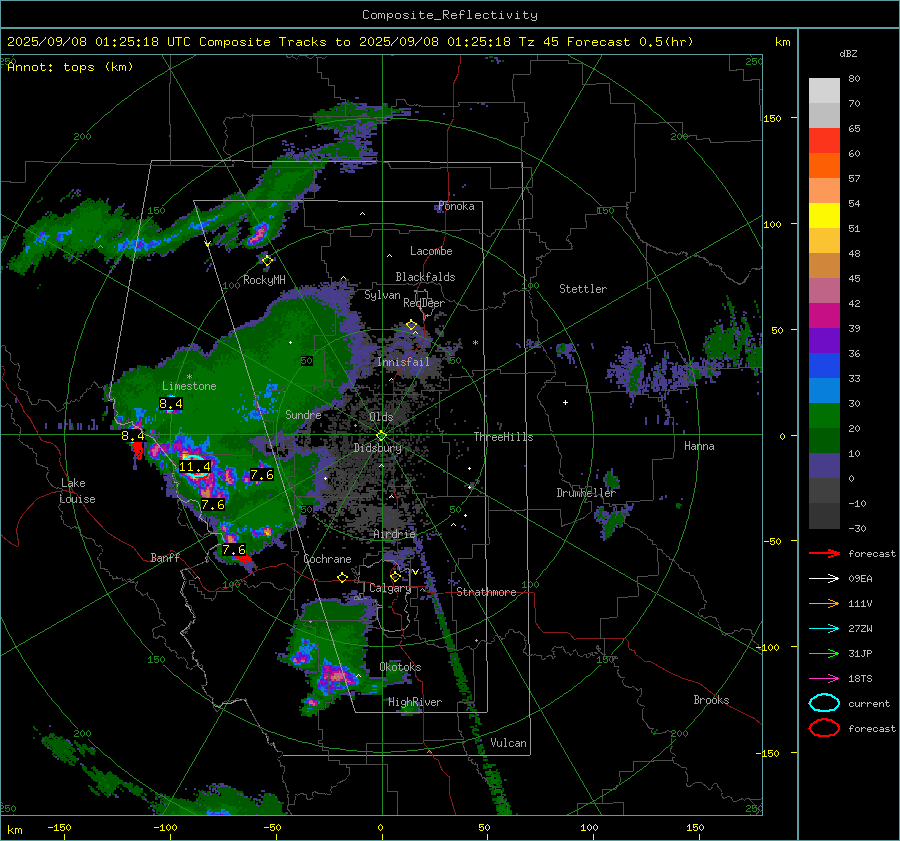The image size is (900, 841).
Task: Click the 11.4 storm top label
Action: 195,467
